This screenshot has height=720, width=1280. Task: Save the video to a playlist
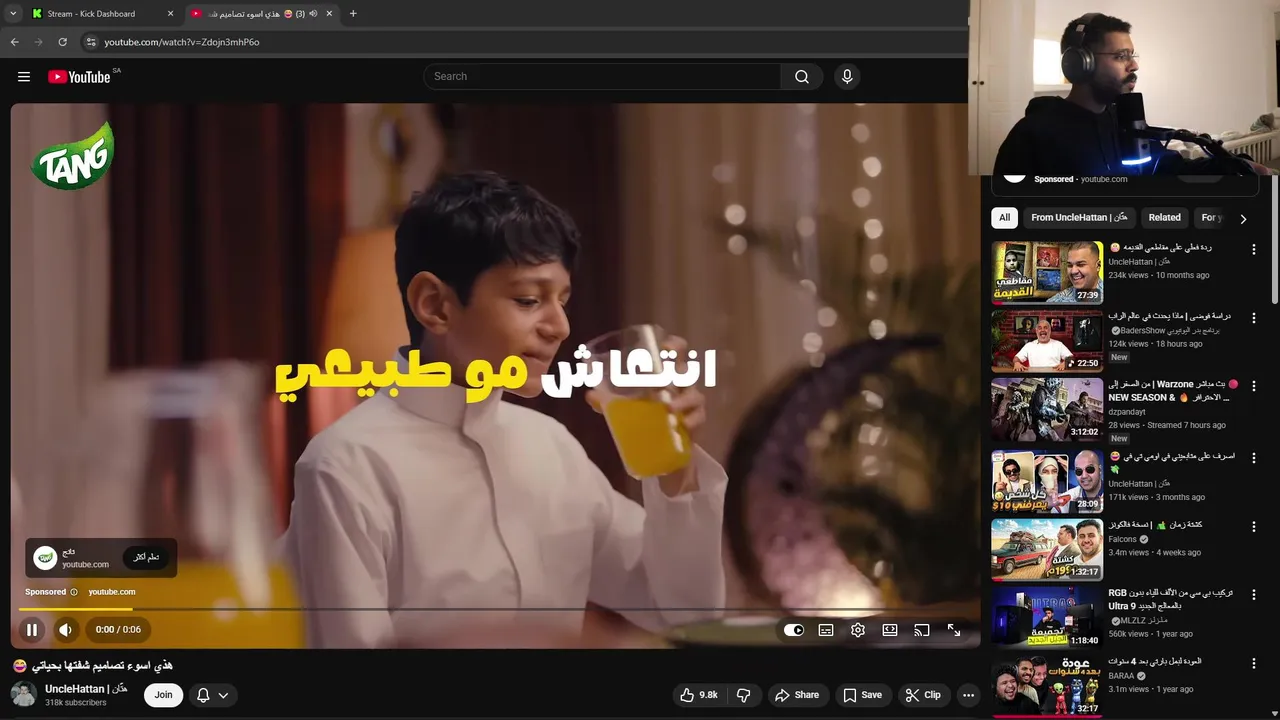pos(862,695)
